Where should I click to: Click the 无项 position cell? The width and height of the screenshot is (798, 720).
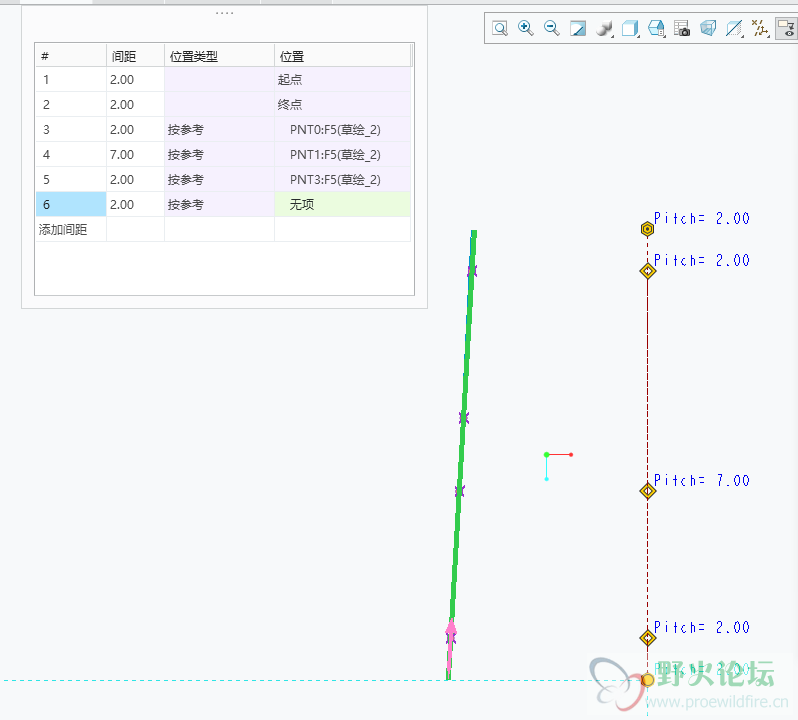(343, 205)
